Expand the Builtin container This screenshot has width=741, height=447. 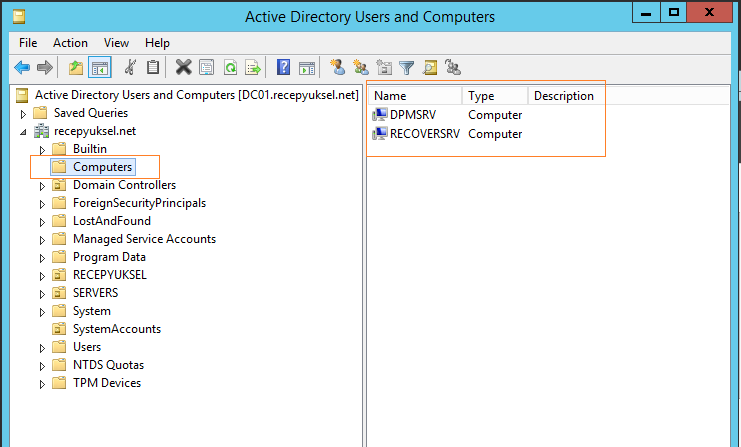pyautogui.click(x=42, y=150)
